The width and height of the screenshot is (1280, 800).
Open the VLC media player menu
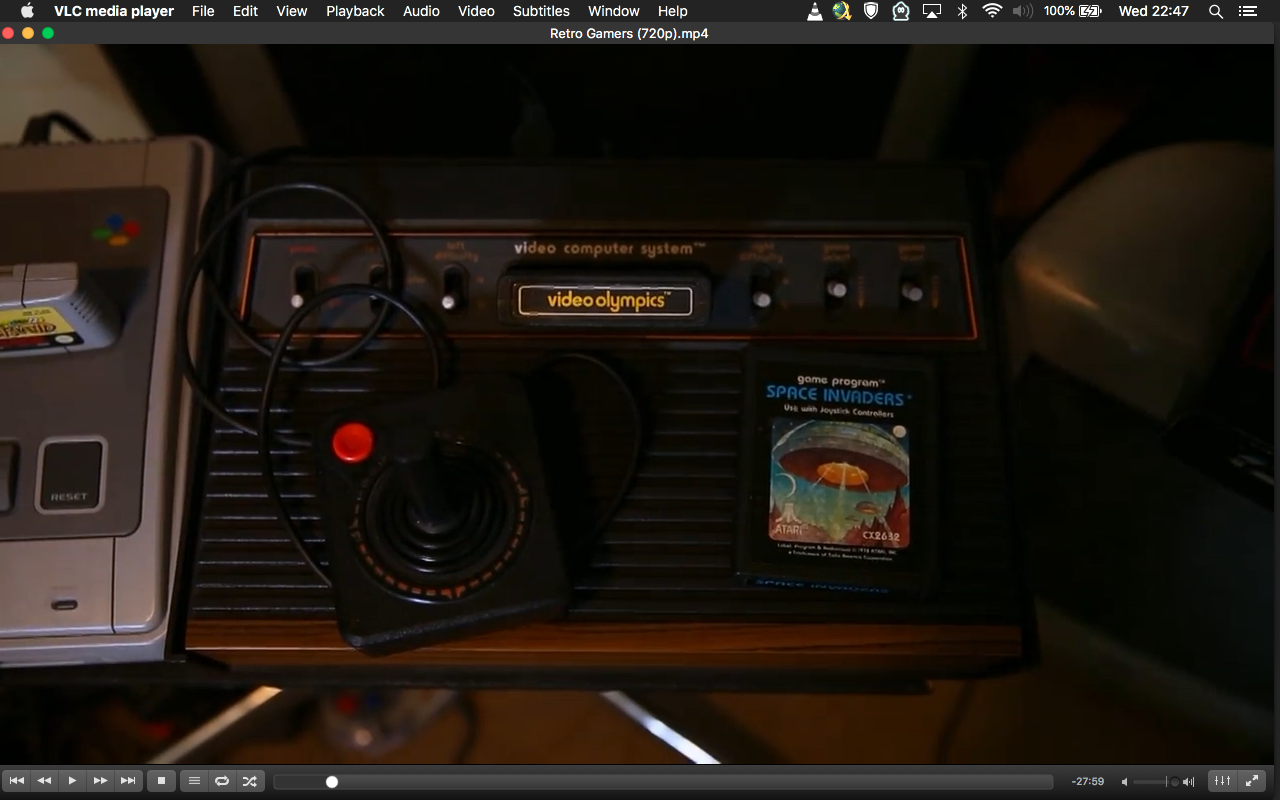coord(114,11)
